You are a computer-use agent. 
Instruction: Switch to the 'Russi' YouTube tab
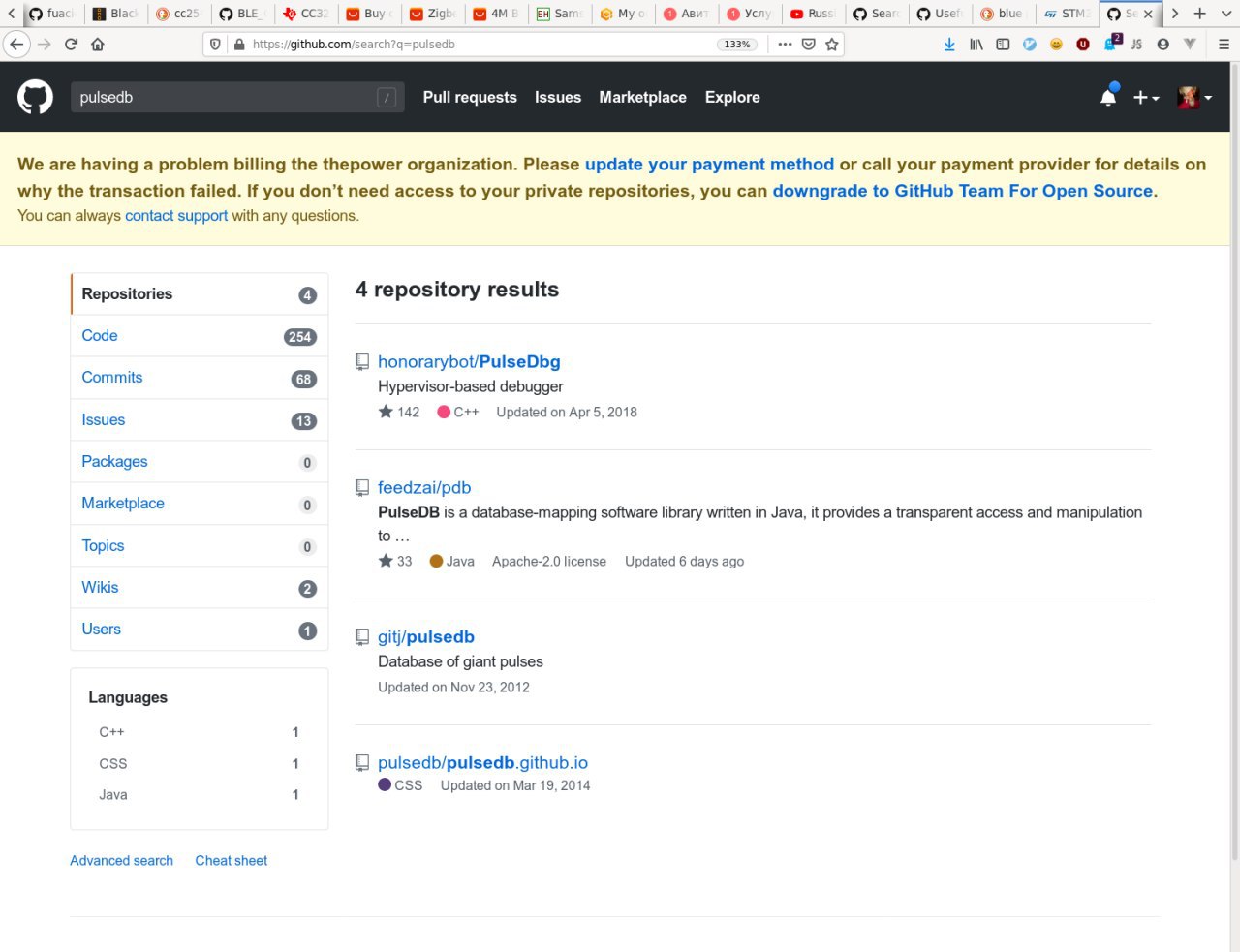tap(812, 14)
